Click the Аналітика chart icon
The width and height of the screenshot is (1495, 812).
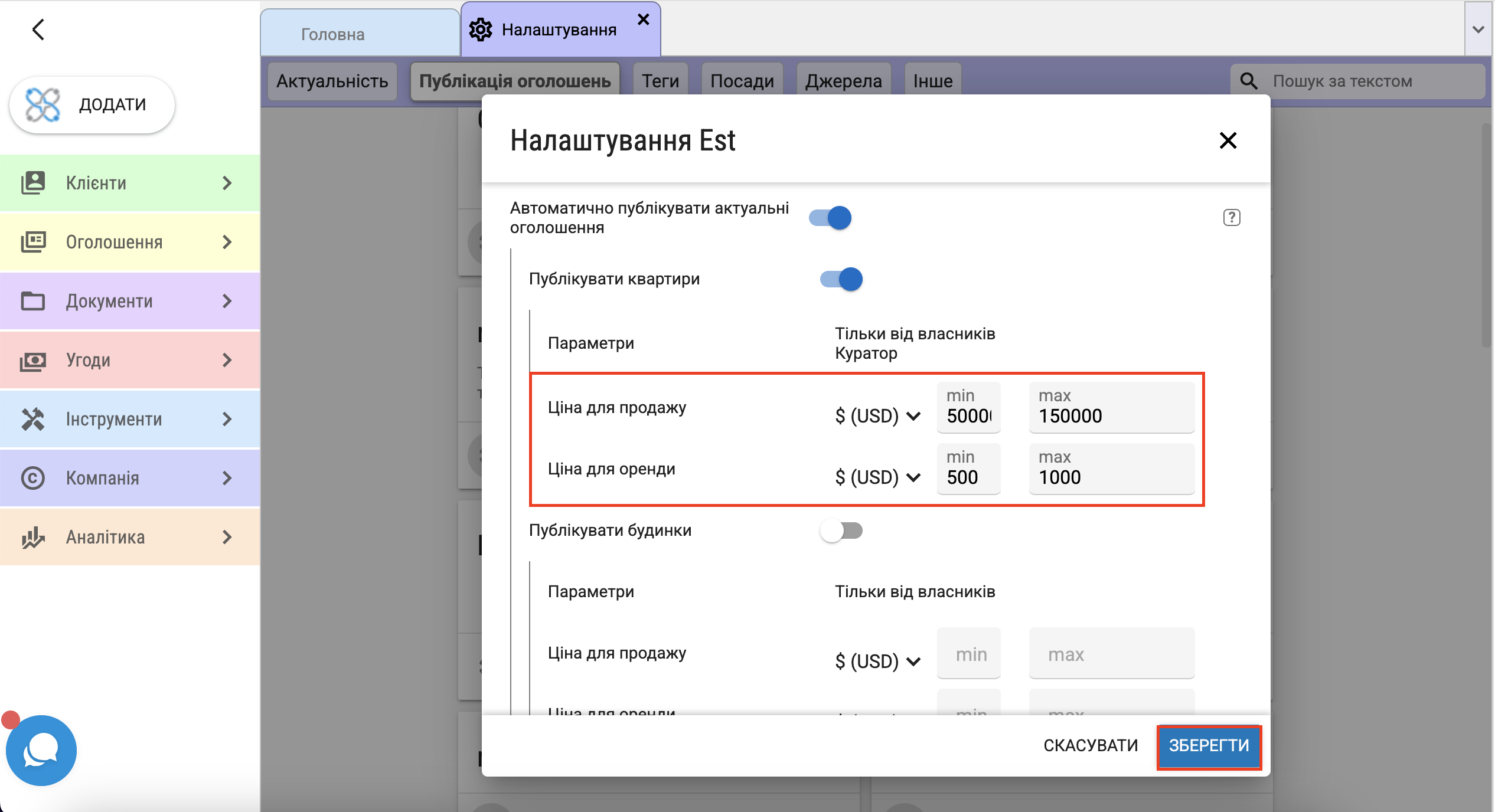(x=33, y=537)
